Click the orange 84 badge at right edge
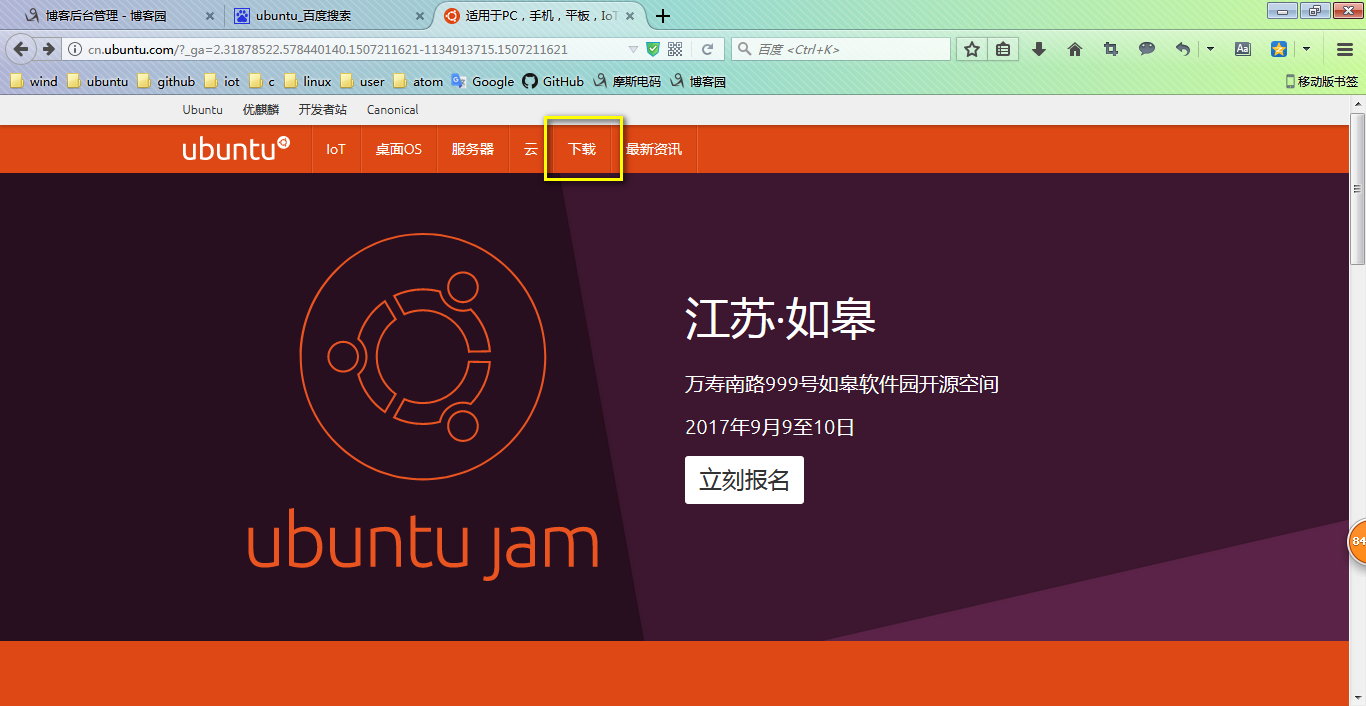Viewport: 1366px width, 706px height. pos(1357,542)
